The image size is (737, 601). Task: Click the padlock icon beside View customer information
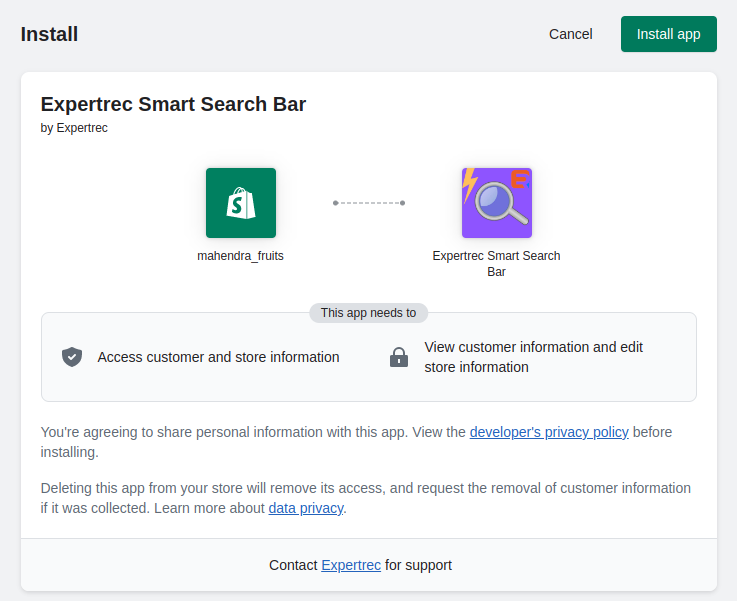pyautogui.click(x=399, y=357)
